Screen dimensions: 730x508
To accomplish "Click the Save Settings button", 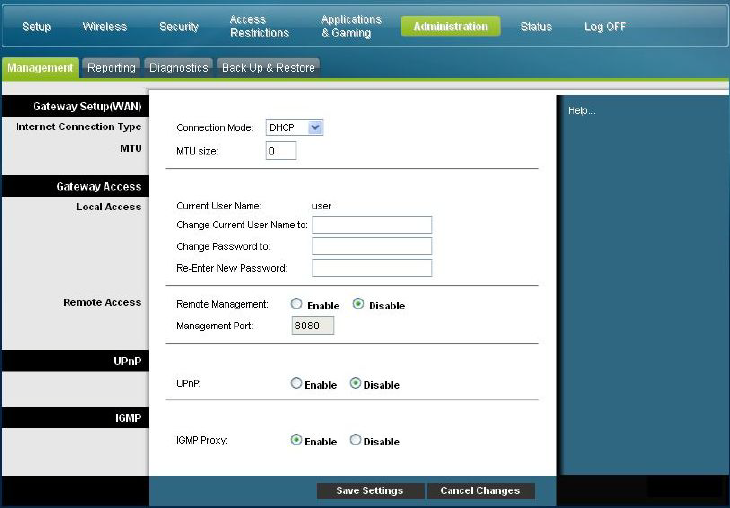I will (370, 491).
